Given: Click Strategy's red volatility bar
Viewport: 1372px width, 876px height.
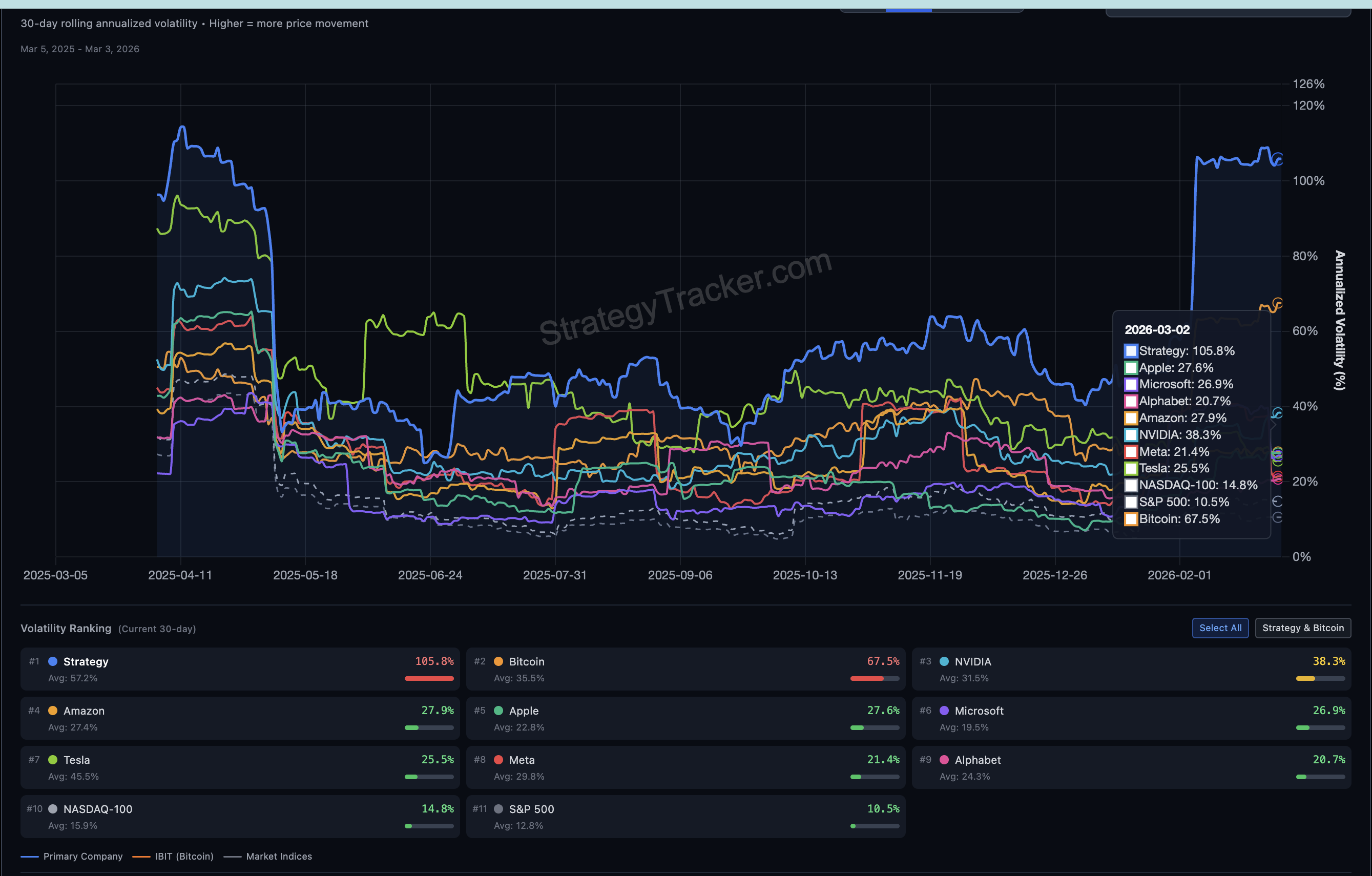Looking at the screenshot, I should click(x=429, y=678).
